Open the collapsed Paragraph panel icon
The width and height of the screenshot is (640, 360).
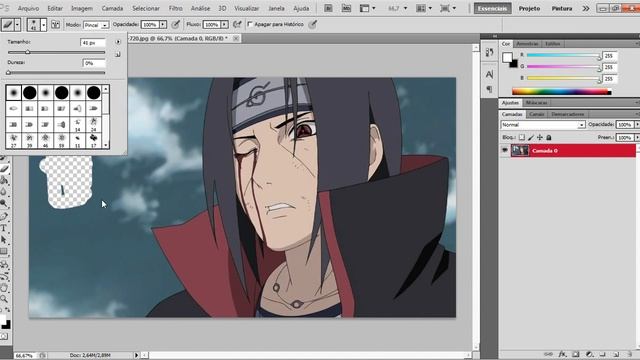tap(489, 89)
